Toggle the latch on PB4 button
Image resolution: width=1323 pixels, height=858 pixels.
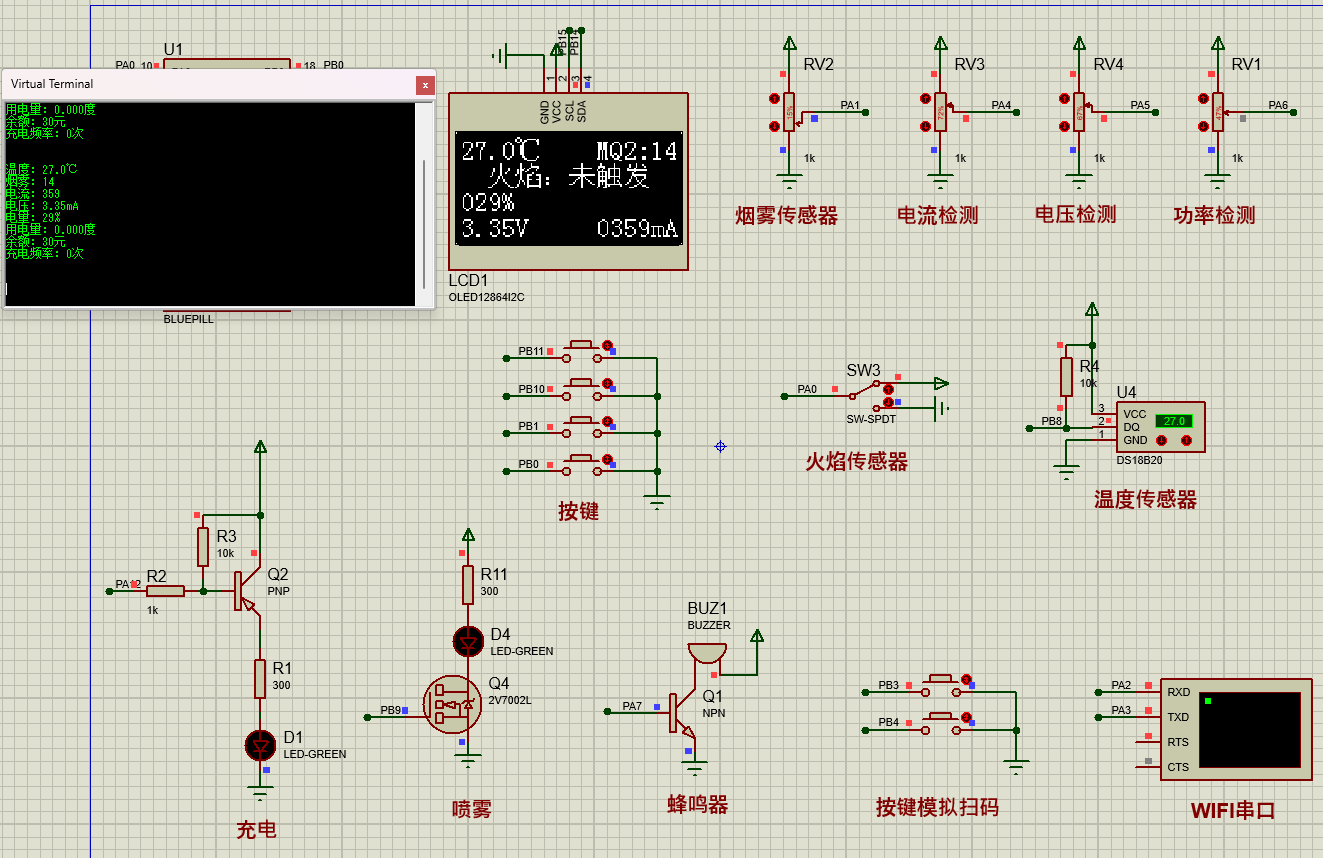click(x=966, y=716)
